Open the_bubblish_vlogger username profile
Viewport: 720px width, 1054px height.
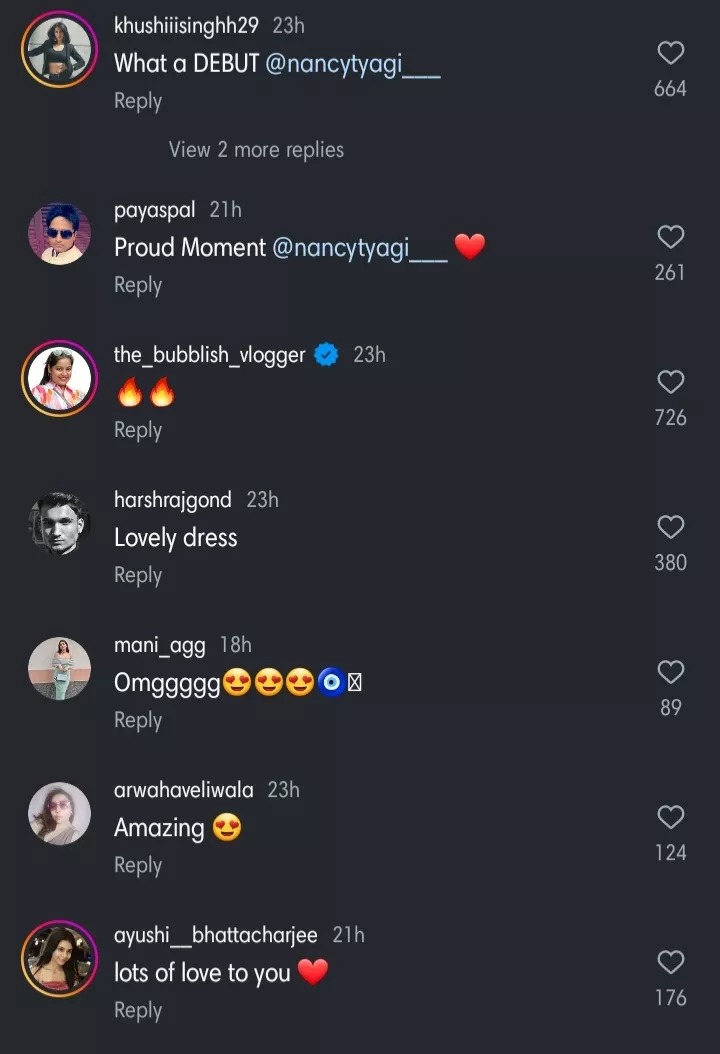(x=210, y=355)
